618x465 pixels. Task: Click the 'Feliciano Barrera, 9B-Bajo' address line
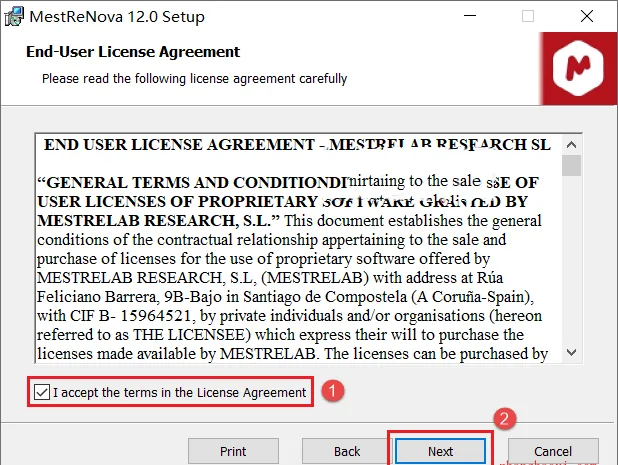(x=285, y=296)
